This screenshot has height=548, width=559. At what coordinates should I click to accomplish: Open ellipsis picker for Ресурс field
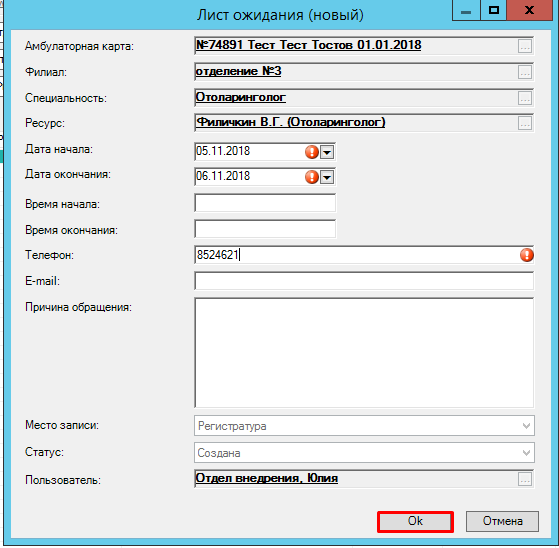click(525, 123)
